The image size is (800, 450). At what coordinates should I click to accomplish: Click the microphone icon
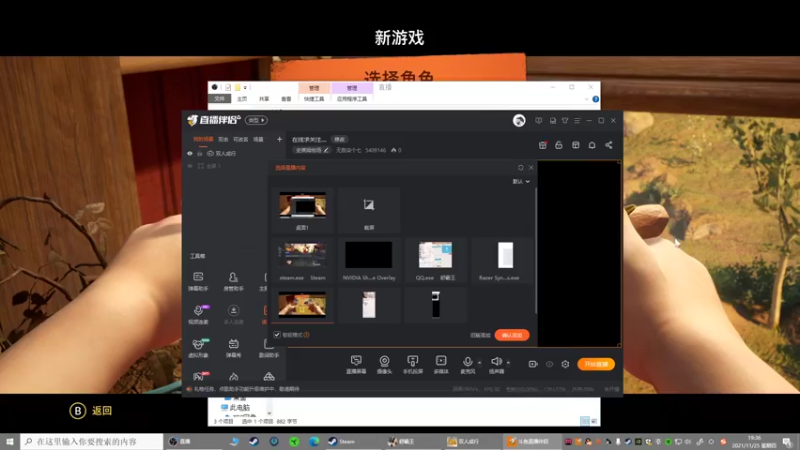467,362
